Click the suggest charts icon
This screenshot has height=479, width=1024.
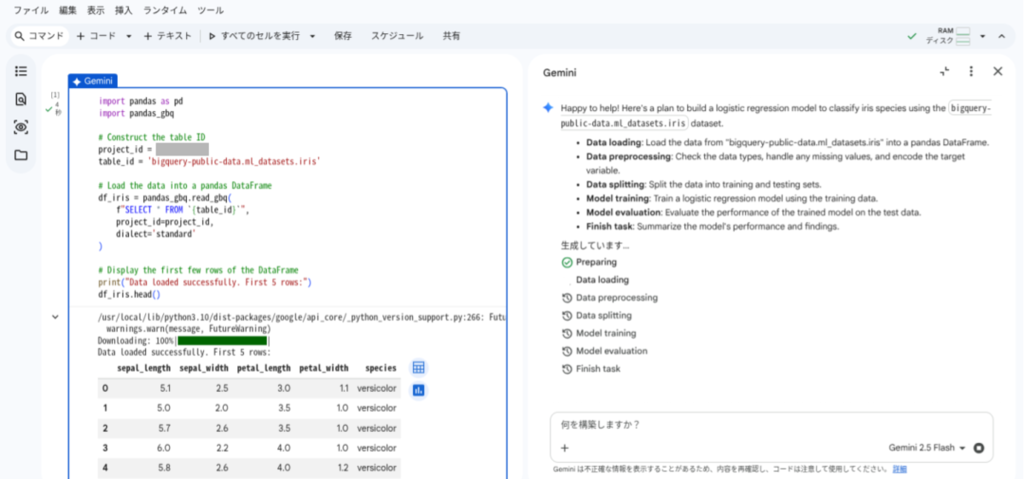tap(419, 390)
